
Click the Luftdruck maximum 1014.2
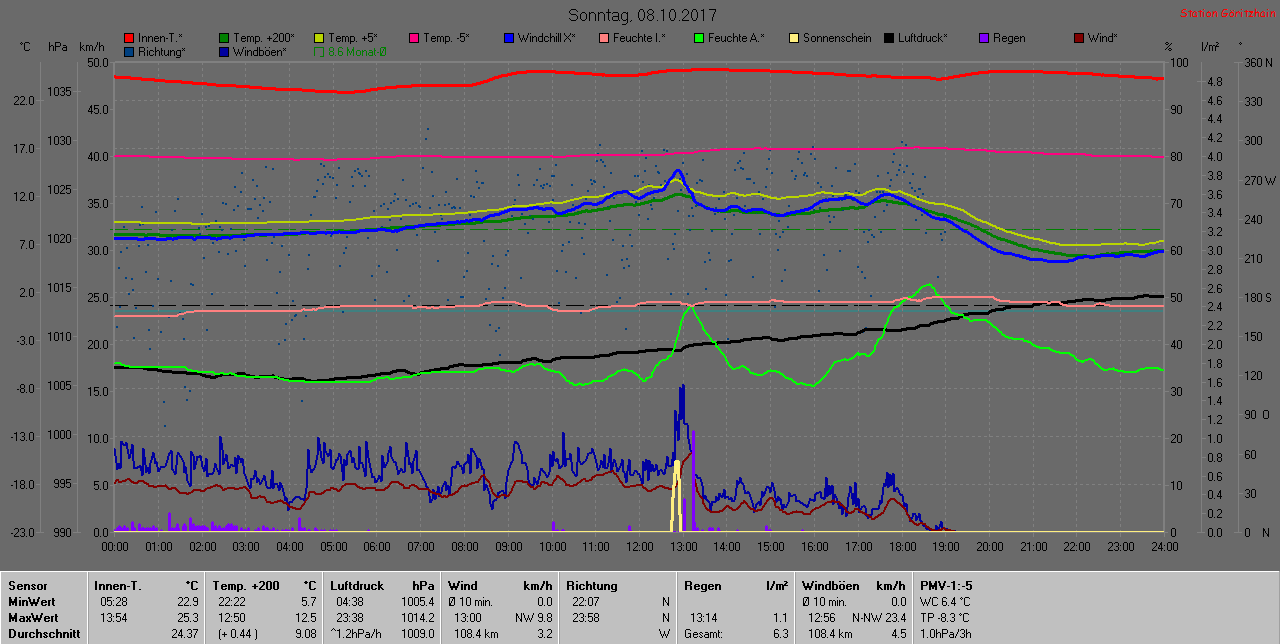(418, 617)
